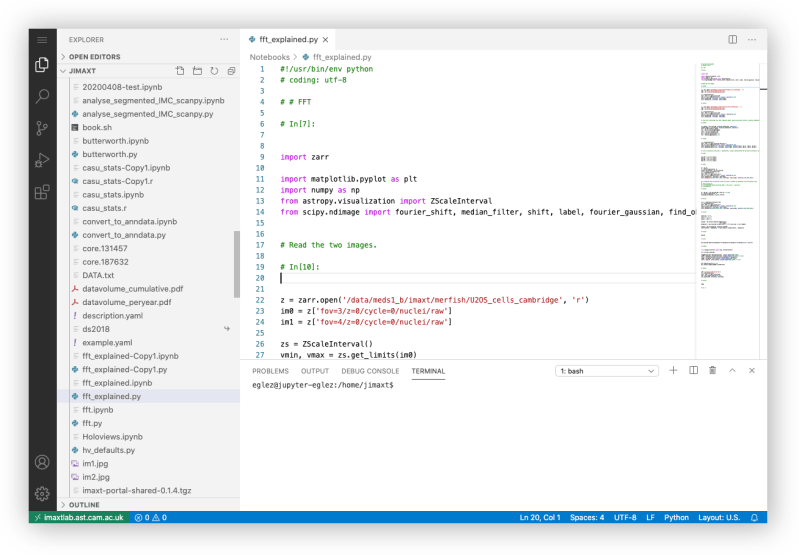Split the terminal panel

[x=694, y=371]
